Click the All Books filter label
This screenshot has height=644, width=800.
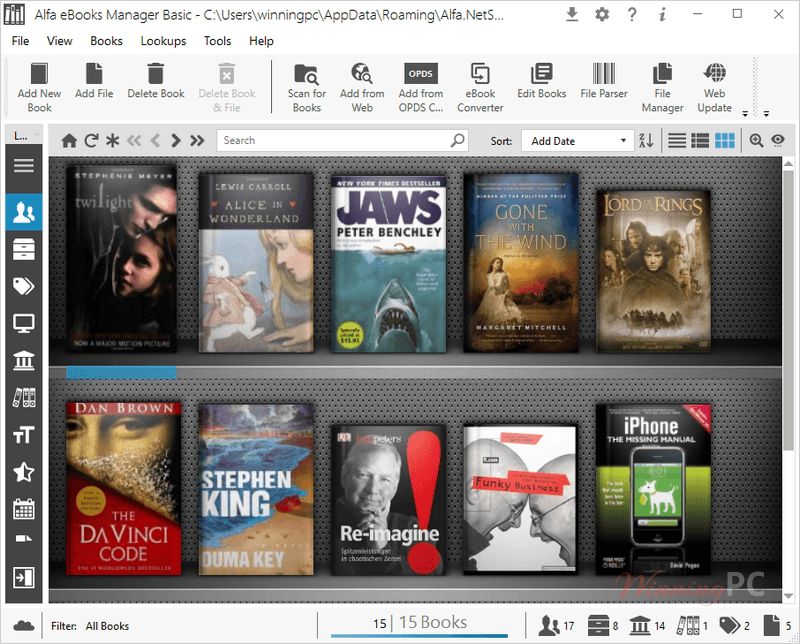point(107,626)
